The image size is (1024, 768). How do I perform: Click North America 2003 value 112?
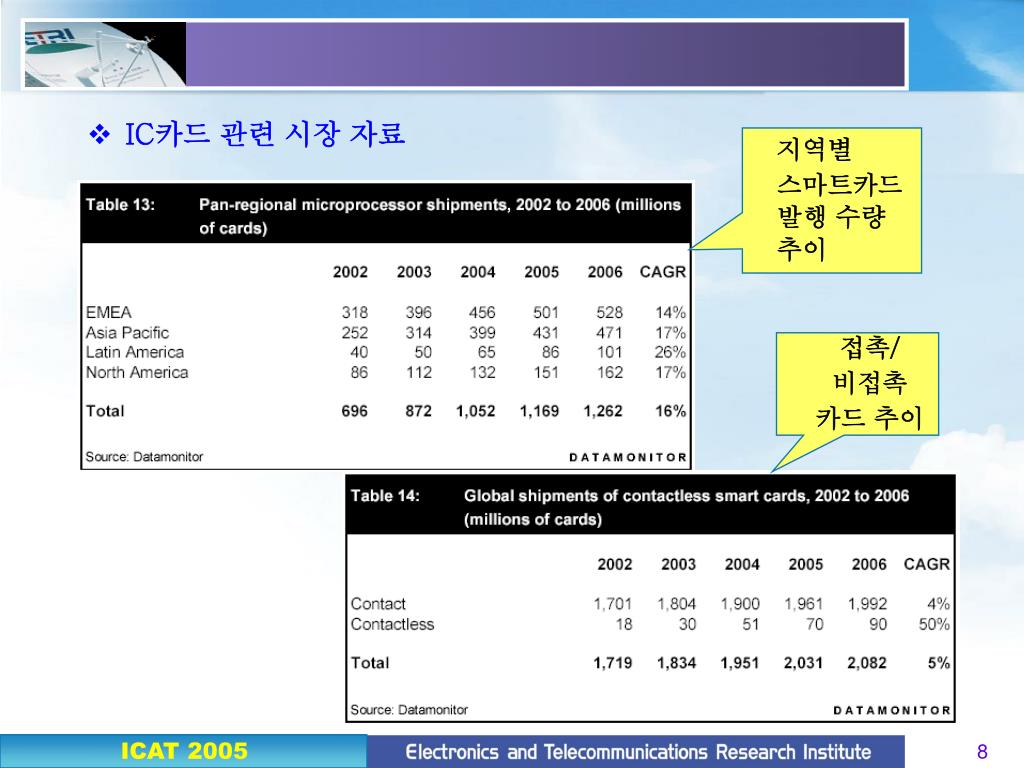419,372
